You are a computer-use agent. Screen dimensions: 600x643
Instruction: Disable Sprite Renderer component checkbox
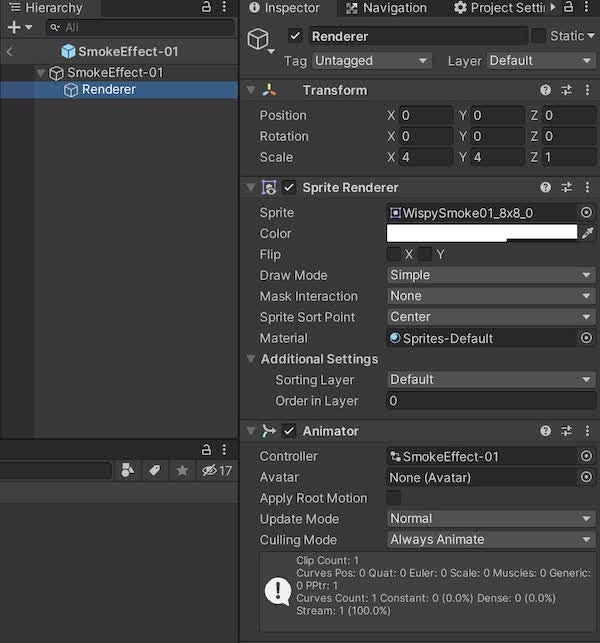[x=289, y=187]
